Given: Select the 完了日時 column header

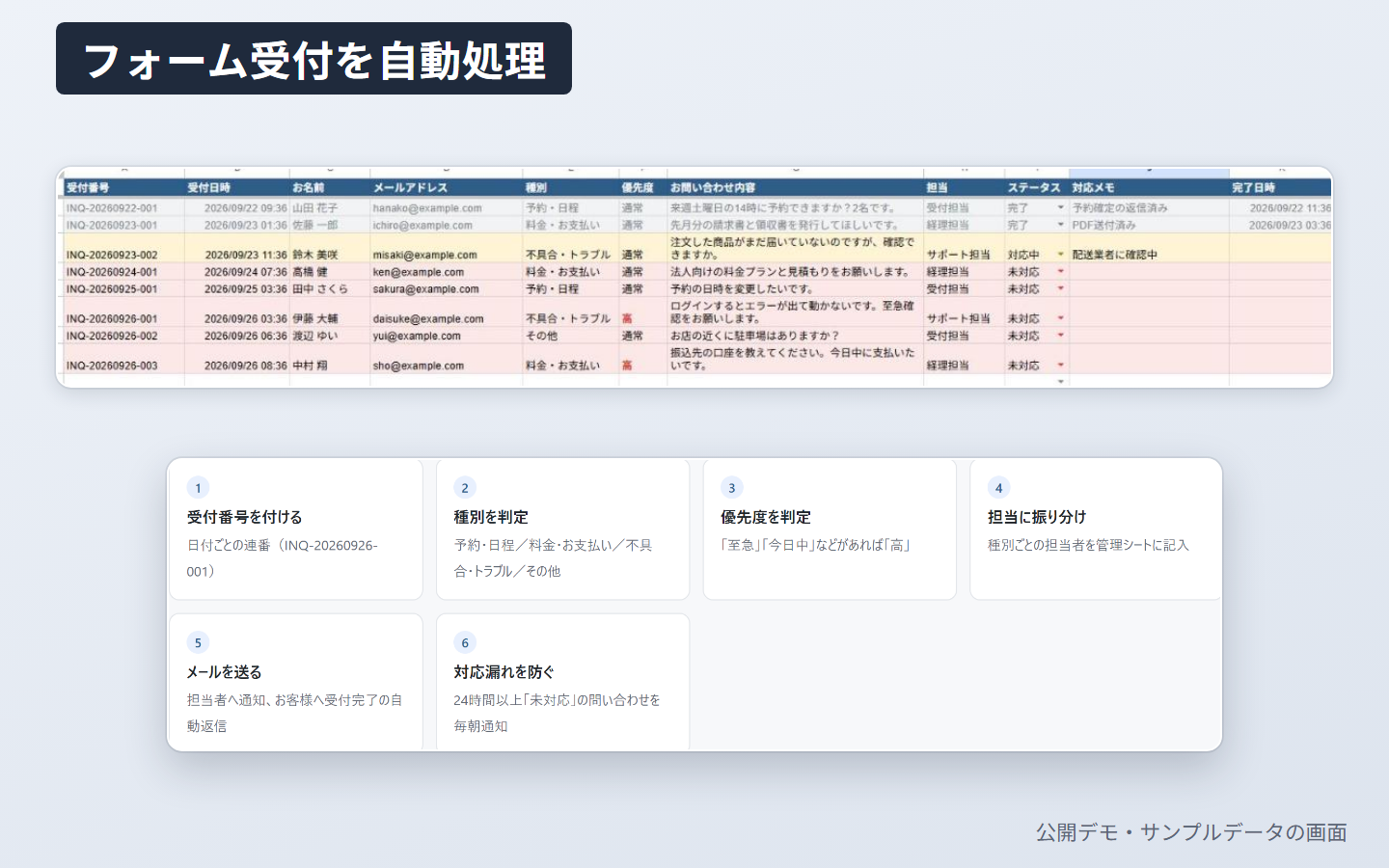Looking at the screenshot, I should (x=1280, y=188).
